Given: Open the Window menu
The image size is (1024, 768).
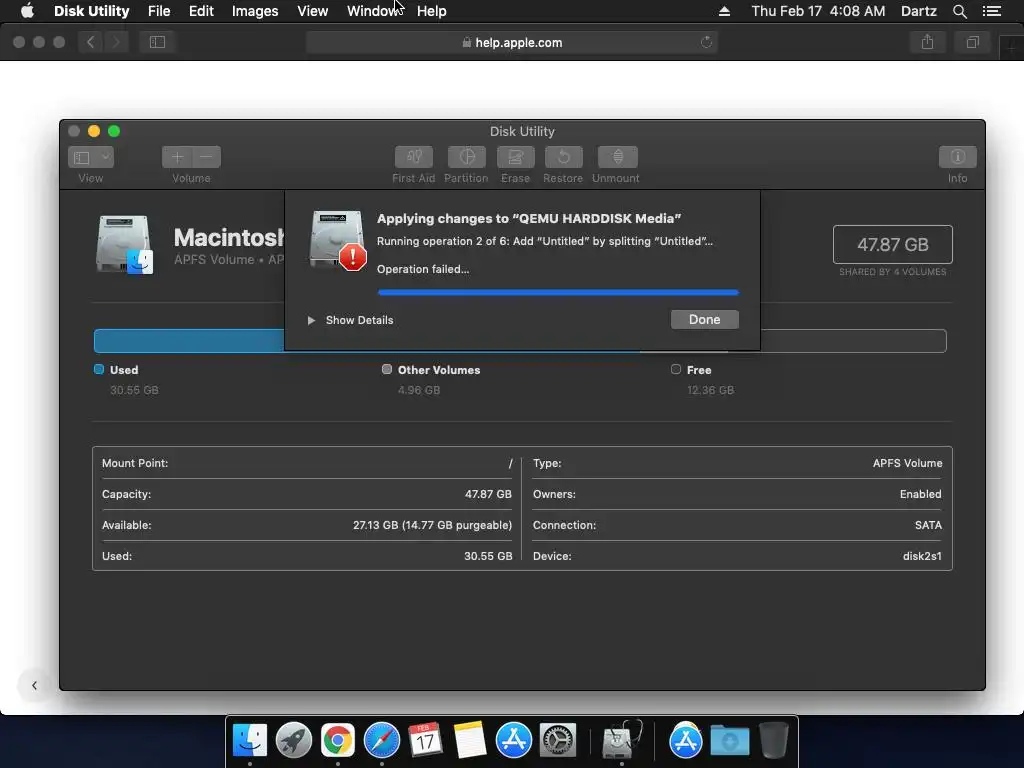Looking at the screenshot, I should 372,11.
